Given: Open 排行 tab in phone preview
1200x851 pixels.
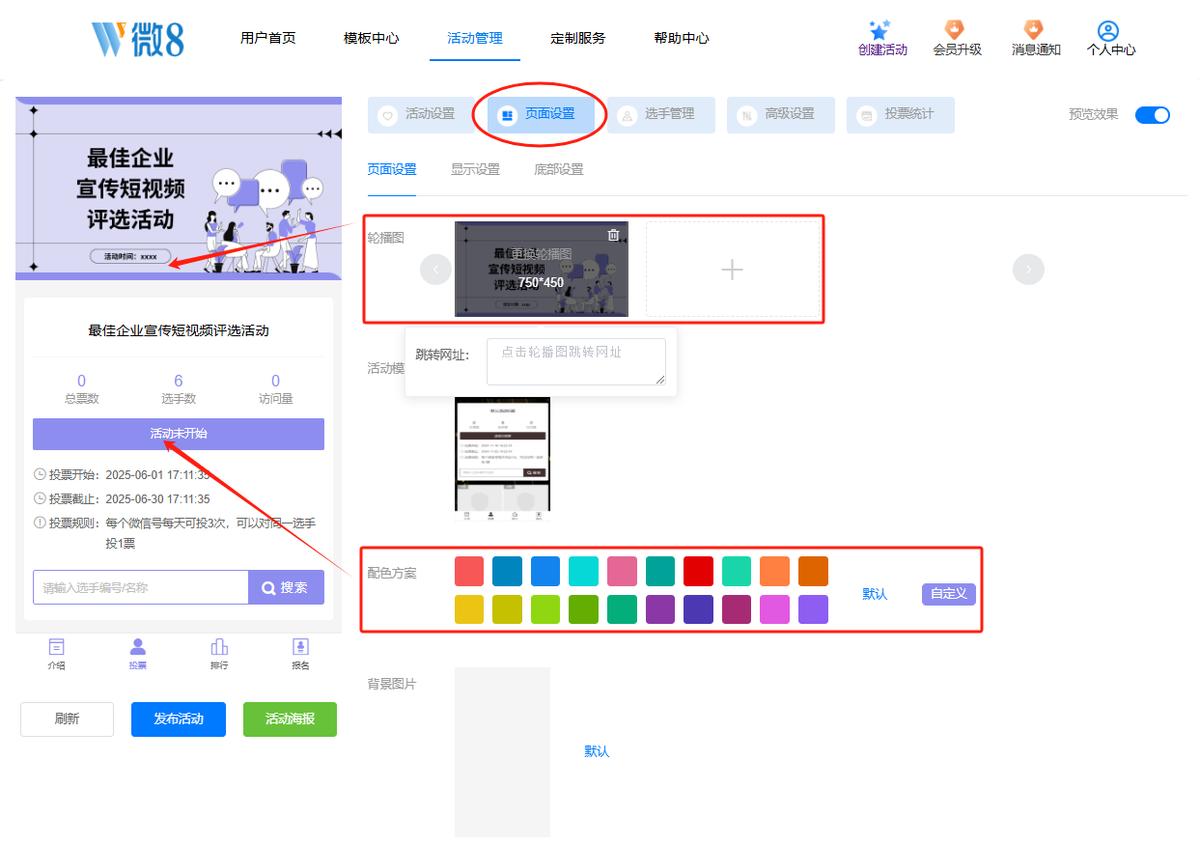Looking at the screenshot, I should click(x=219, y=655).
